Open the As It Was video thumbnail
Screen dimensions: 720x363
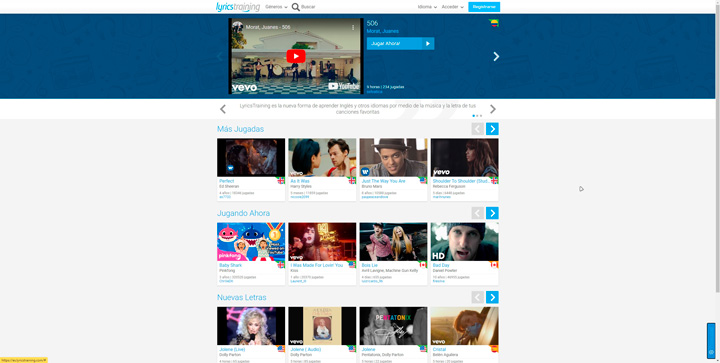(322, 157)
